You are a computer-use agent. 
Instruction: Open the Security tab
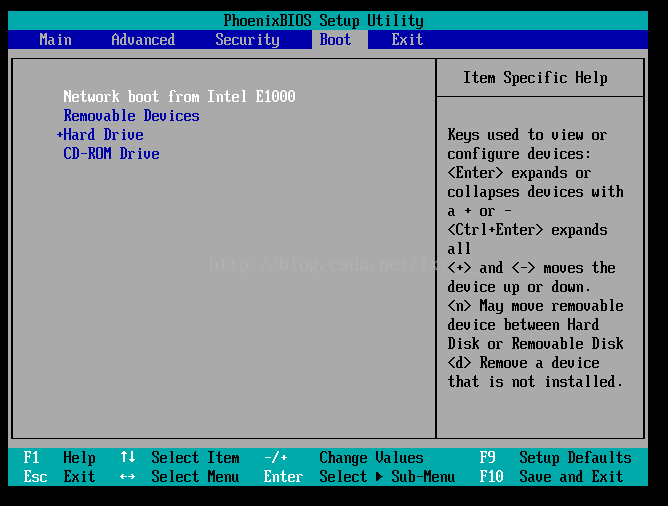pyautogui.click(x=247, y=40)
